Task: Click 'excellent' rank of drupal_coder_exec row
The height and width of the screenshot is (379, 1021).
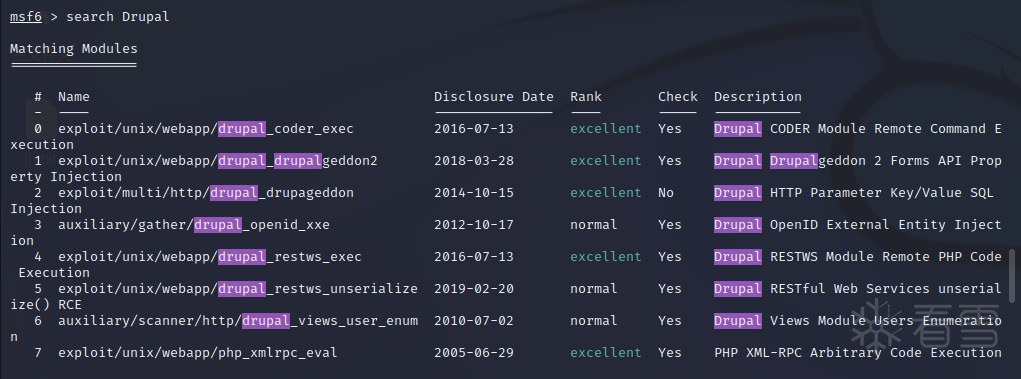Action: pyautogui.click(x=606, y=129)
